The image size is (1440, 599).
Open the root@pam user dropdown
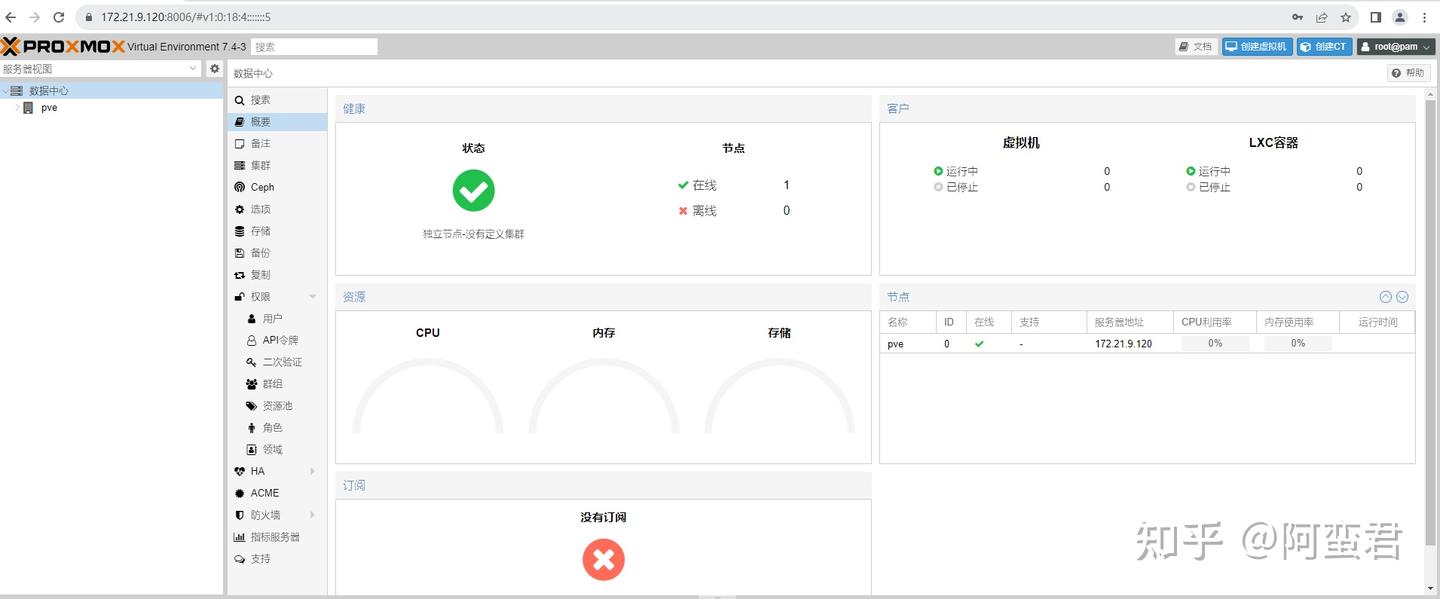point(1396,46)
